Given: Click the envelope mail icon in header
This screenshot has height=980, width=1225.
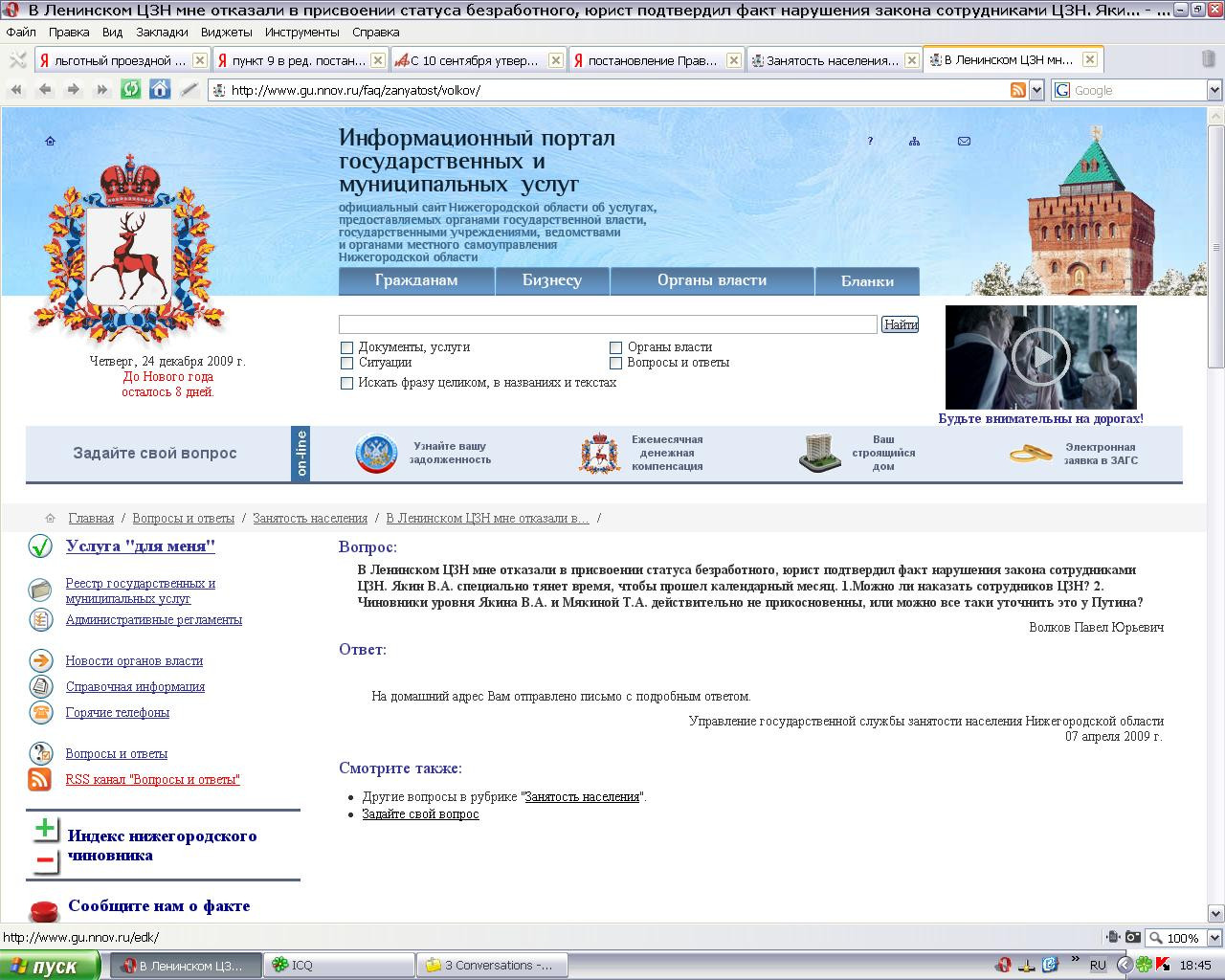Looking at the screenshot, I should click(x=964, y=141).
